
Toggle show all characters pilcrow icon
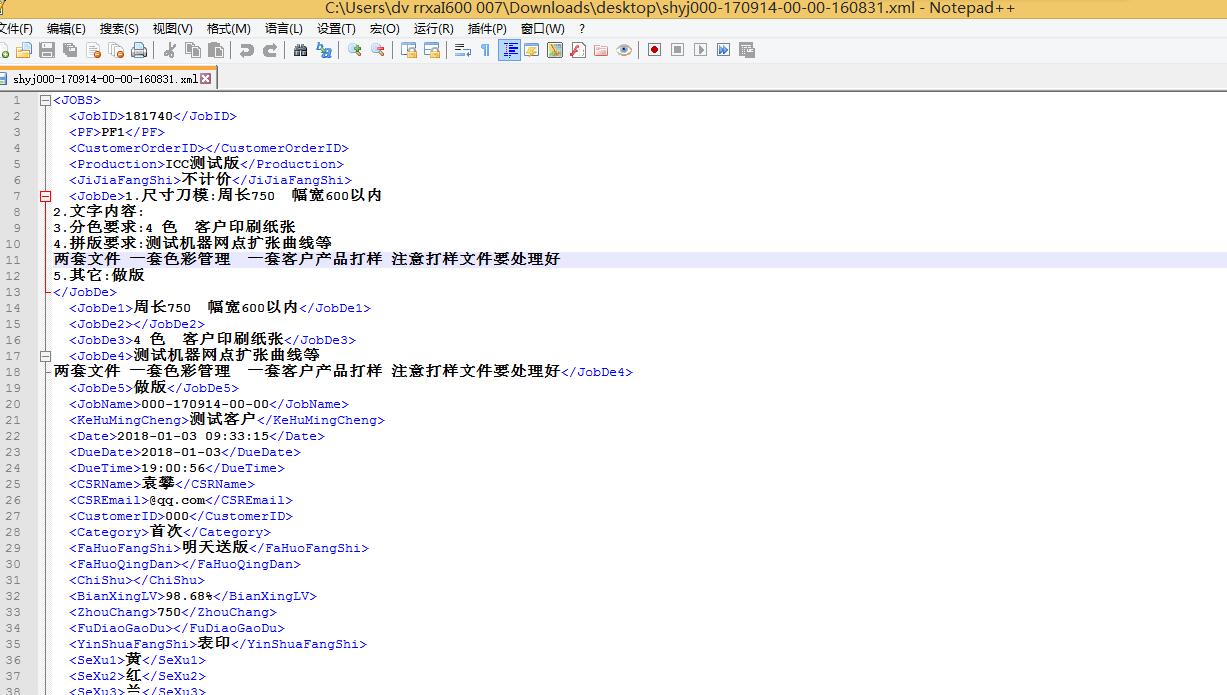pyautogui.click(x=485, y=50)
